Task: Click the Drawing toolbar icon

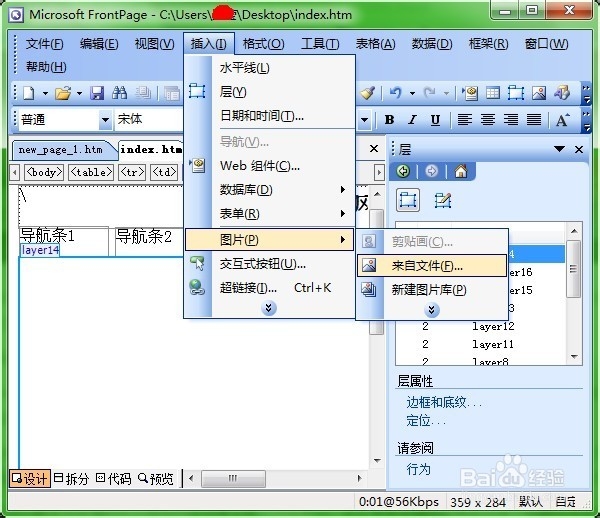Action: coord(562,93)
